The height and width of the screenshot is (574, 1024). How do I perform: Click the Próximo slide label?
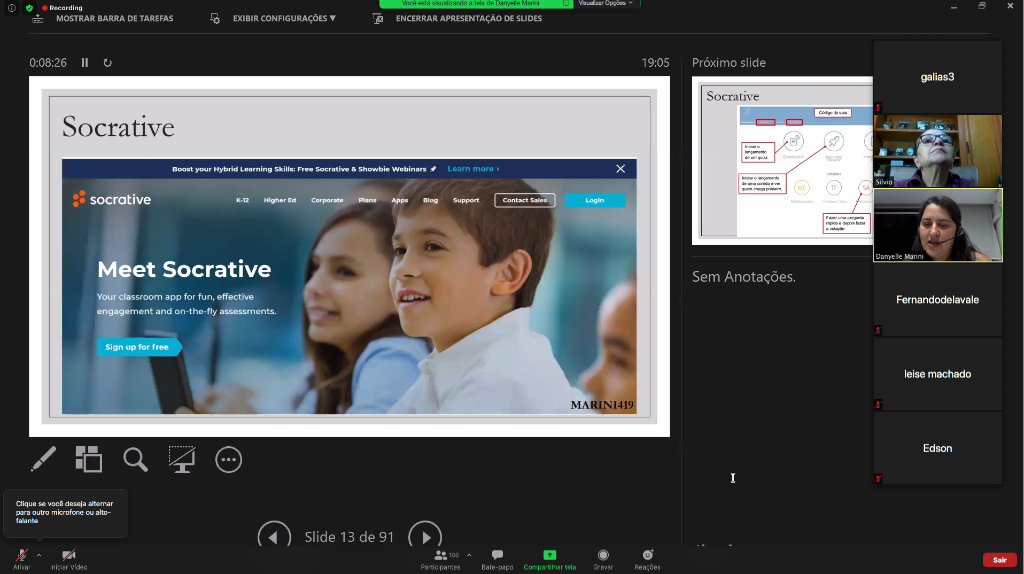click(x=729, y=63)
